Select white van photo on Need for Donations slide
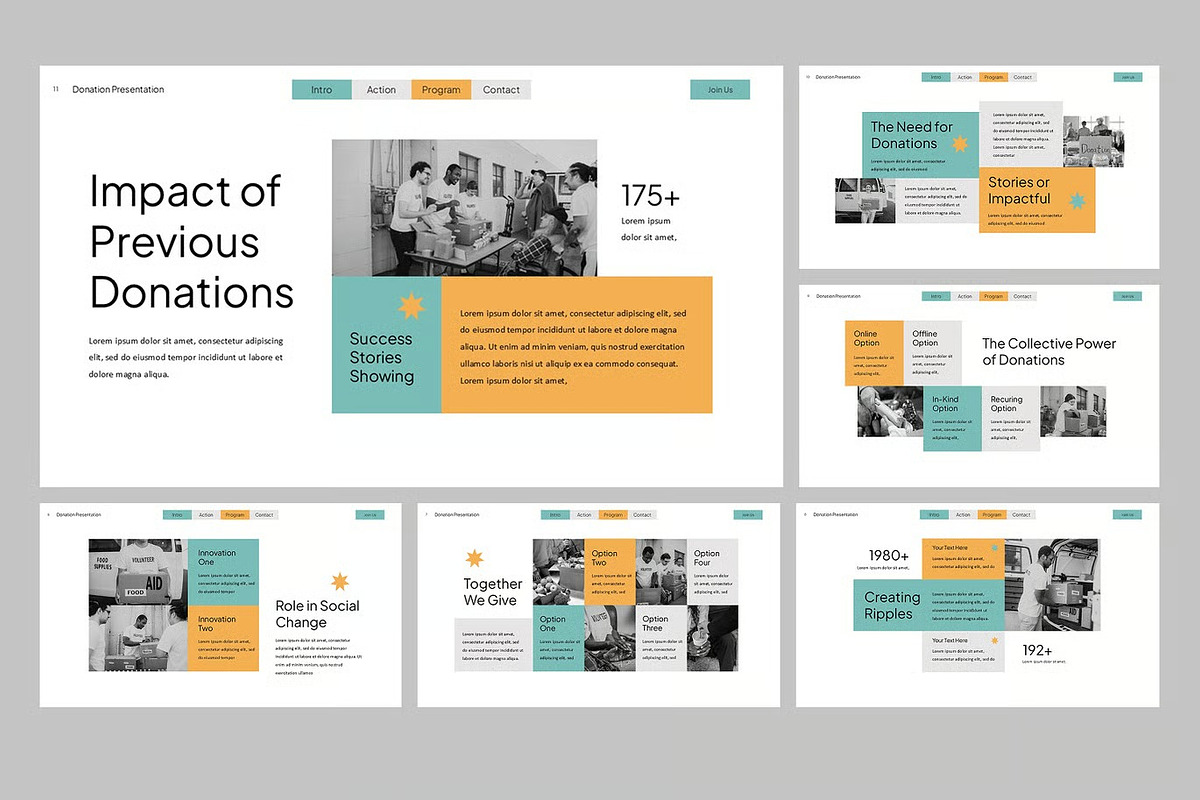 pyautogui.click(x=866, y=201)
